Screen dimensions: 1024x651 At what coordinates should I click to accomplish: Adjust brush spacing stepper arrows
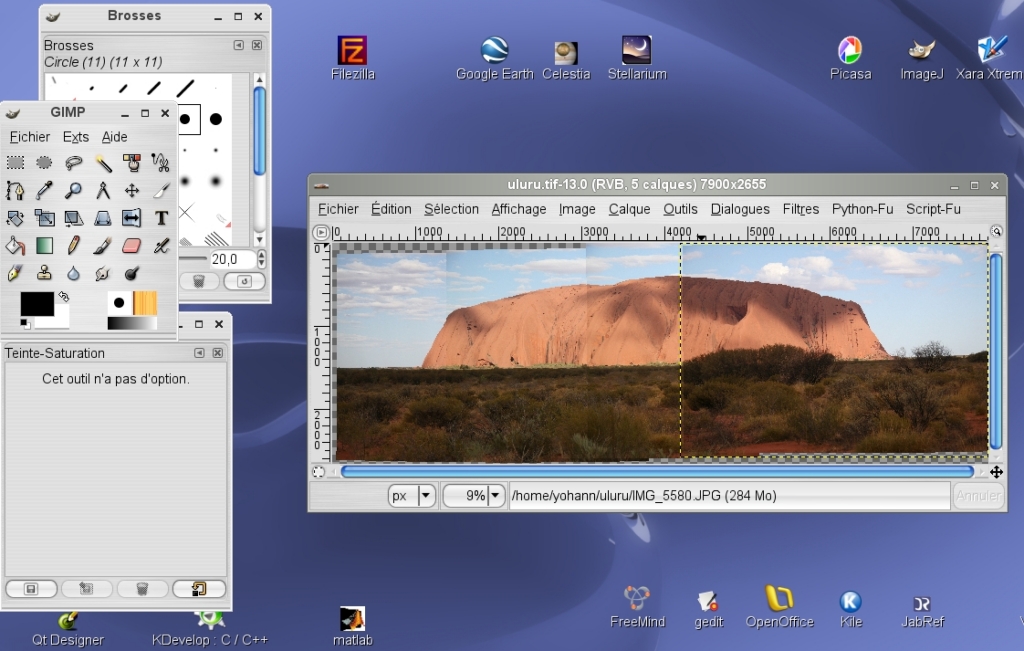click(261, 259)
